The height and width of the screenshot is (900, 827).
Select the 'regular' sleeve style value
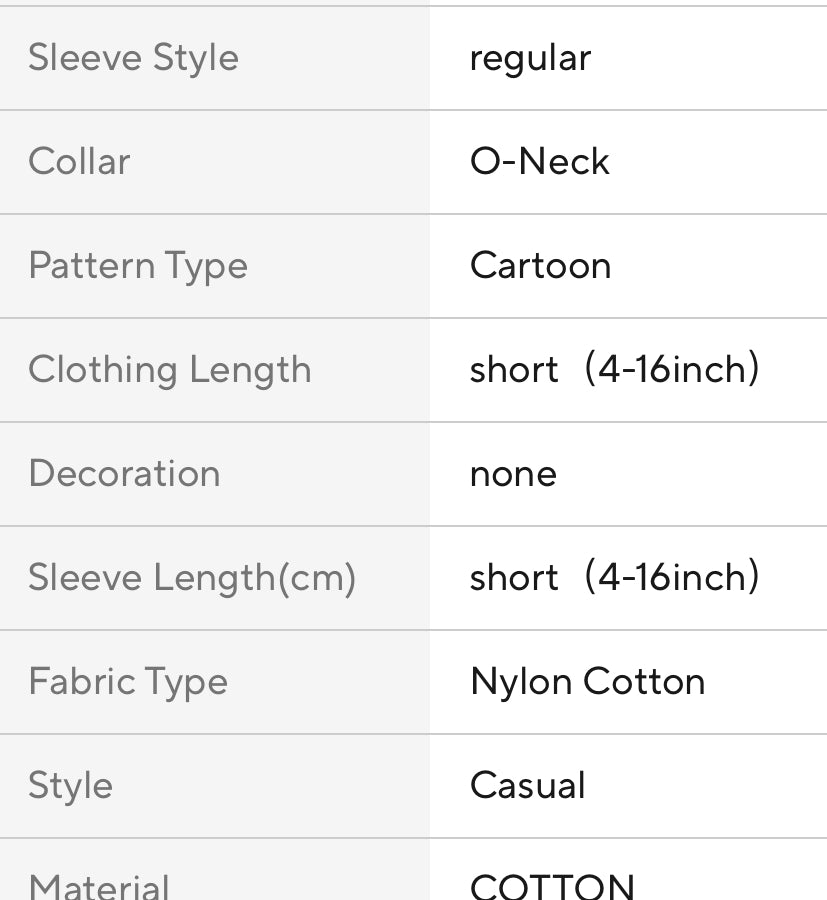coord(530,58)
